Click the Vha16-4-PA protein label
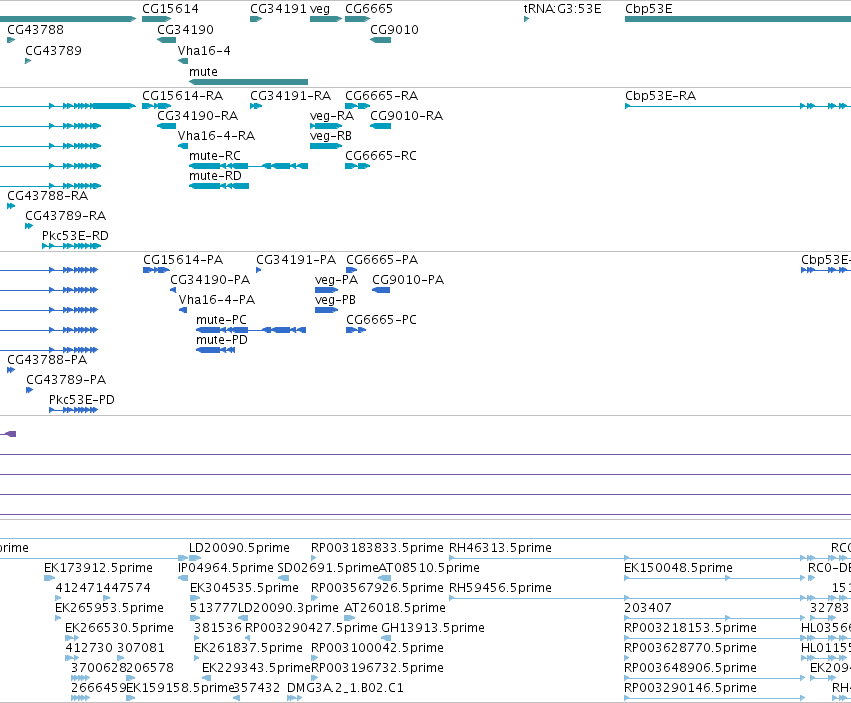 (217, 300)
